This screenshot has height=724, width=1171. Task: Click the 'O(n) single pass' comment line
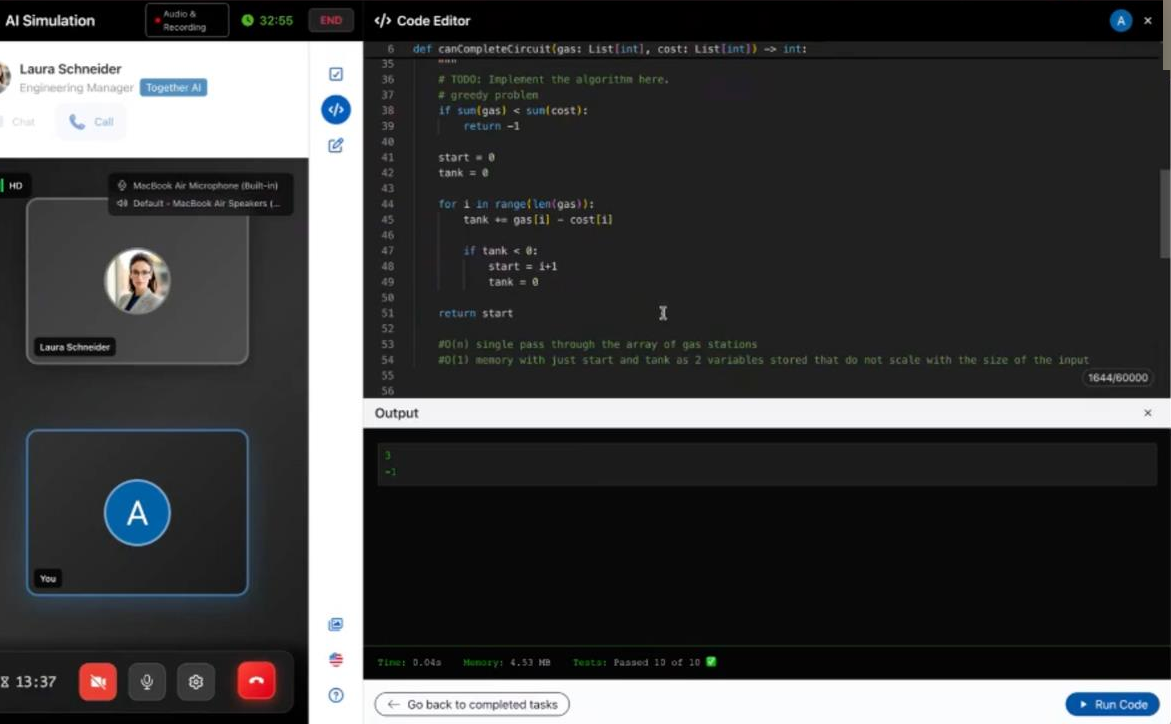point(597,344)
